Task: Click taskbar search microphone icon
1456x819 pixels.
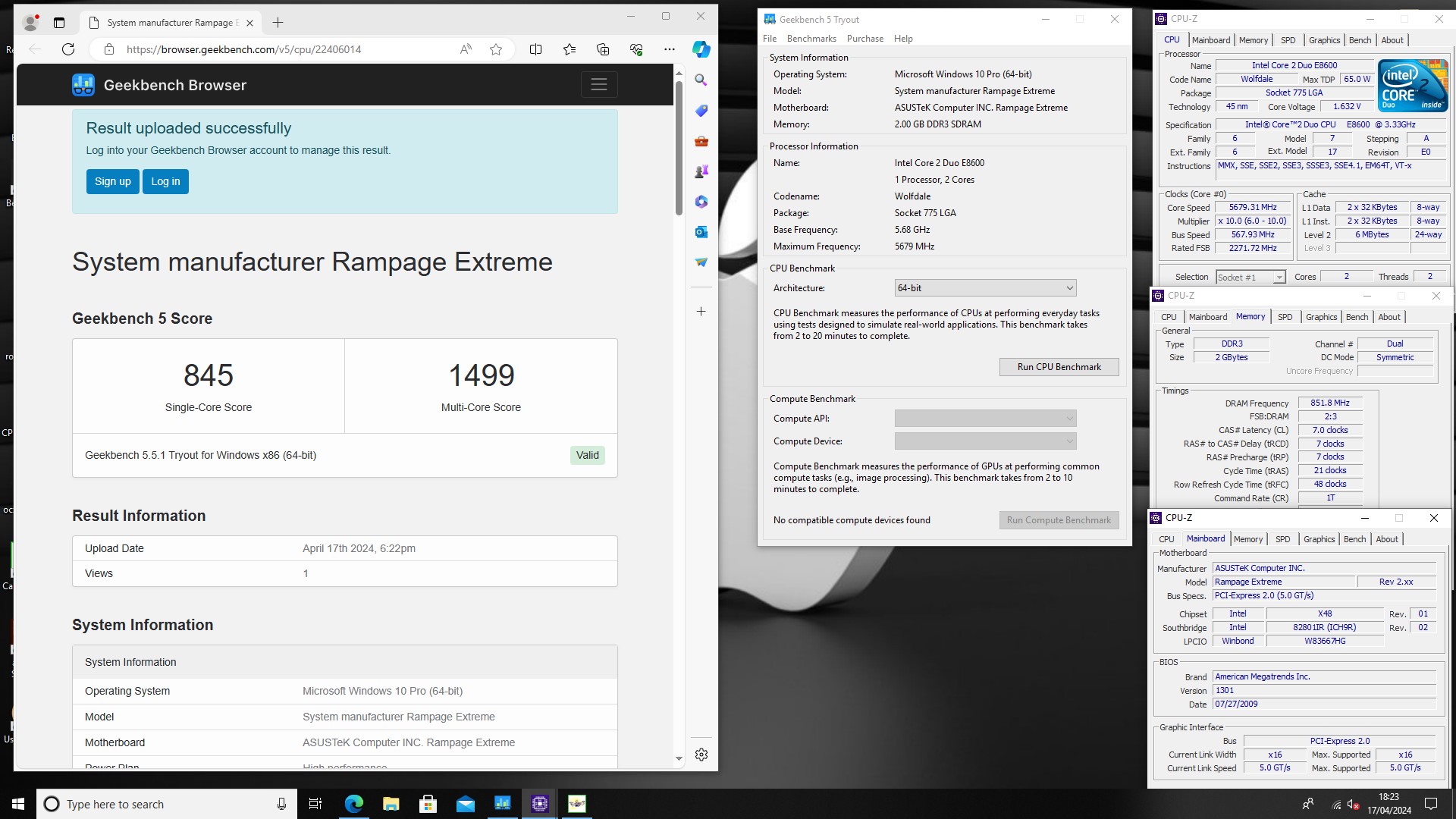Action: 281,804
